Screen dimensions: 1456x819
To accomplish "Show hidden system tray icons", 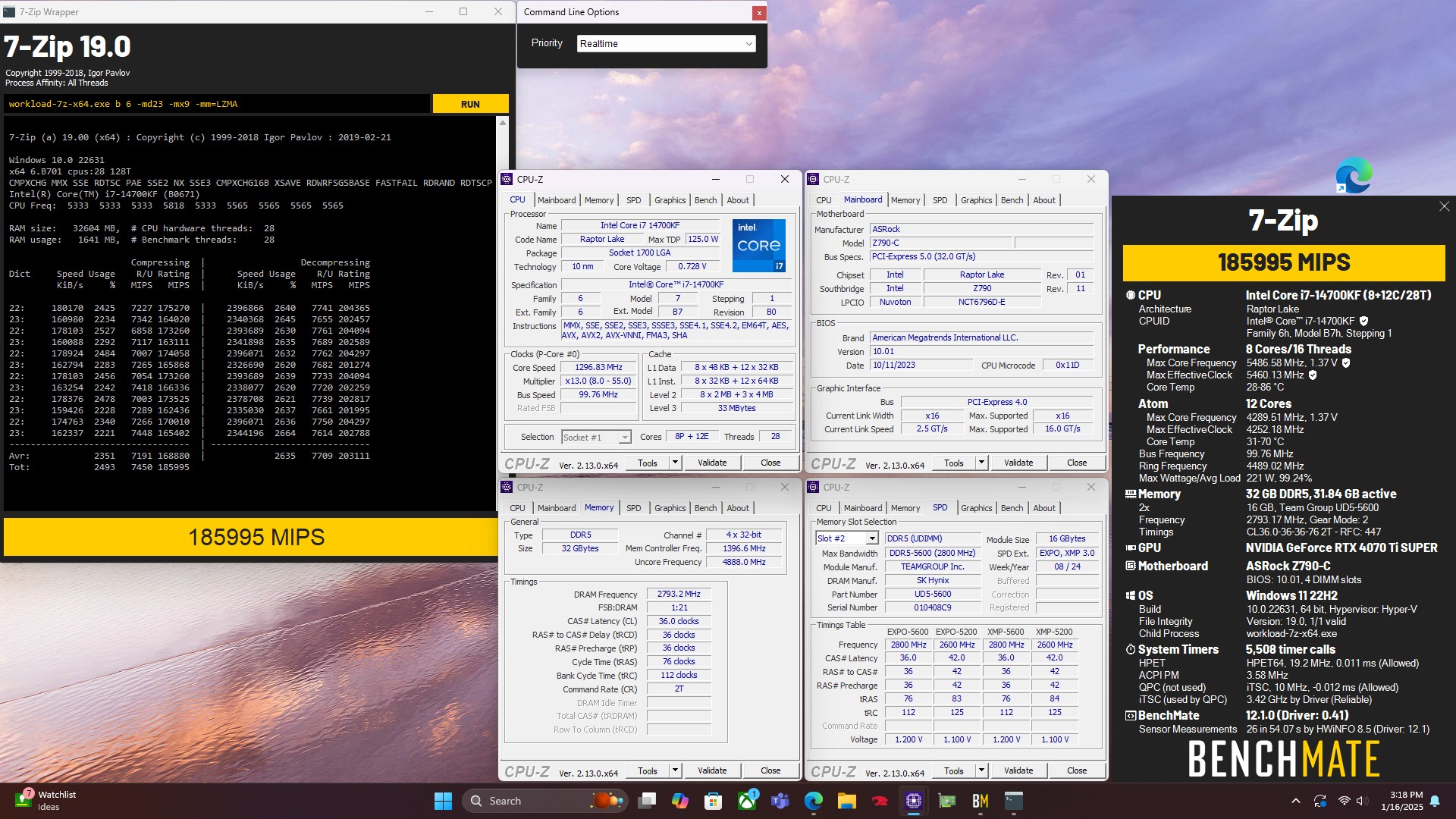I will point(1296,801).
